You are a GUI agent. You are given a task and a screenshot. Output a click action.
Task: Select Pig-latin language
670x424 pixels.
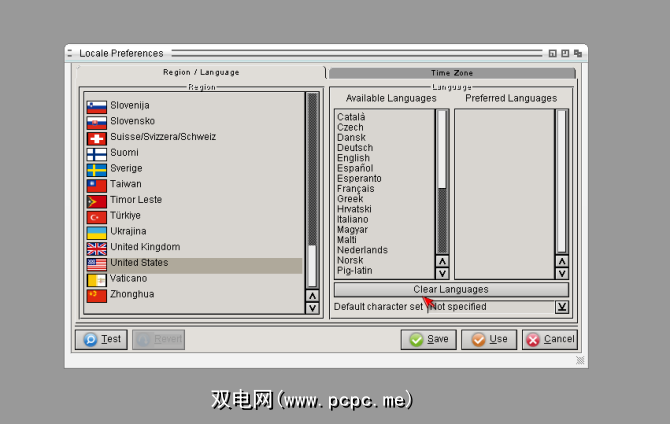point(355,271)
